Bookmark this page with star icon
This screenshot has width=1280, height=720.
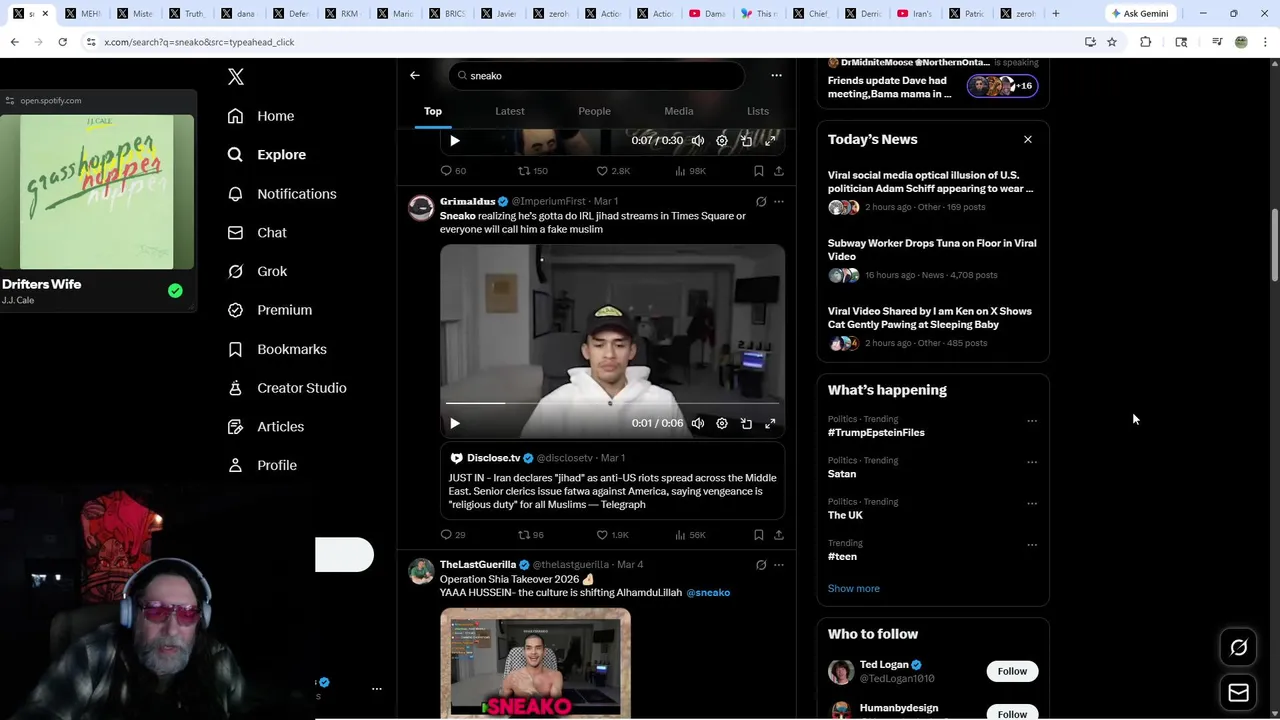point(1112,42)
